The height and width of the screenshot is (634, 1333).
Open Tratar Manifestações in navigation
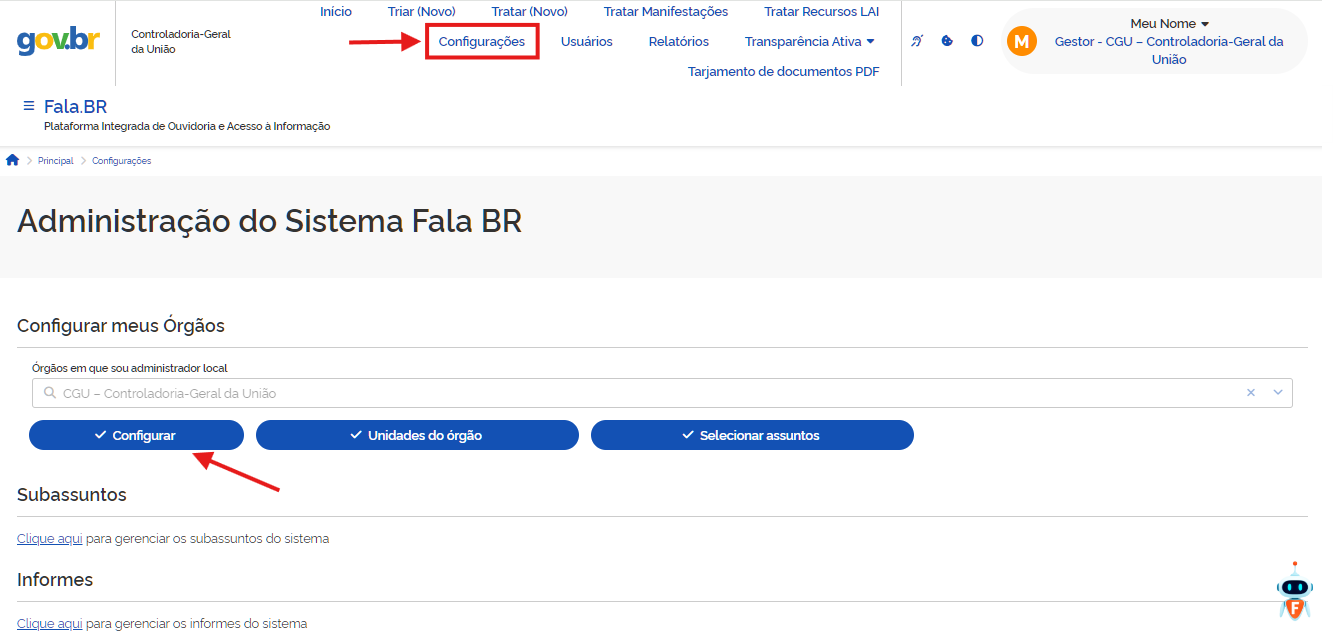(666, 12)
